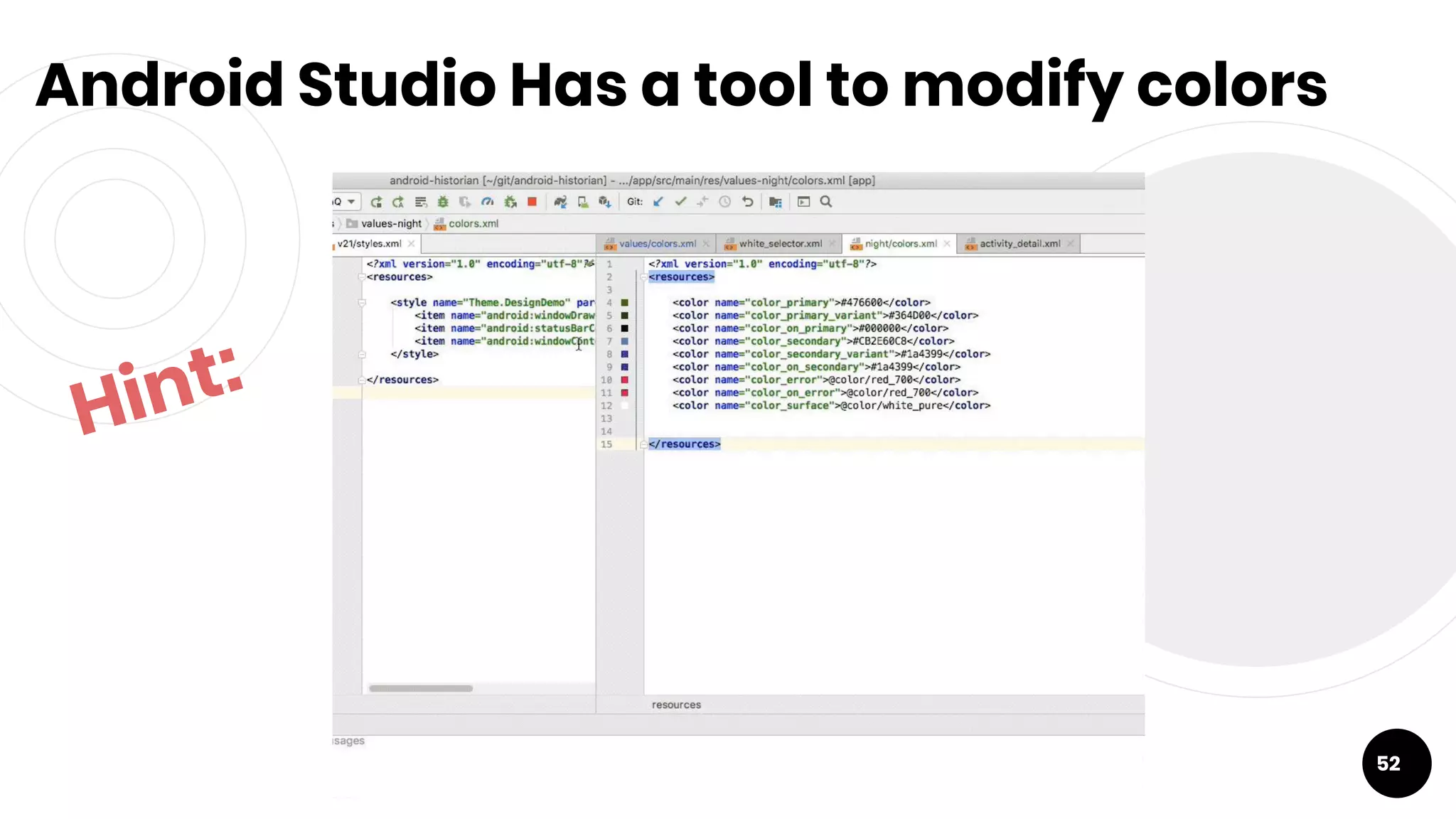
Task: Close the activity_detail.xml tab
Action: (x=1070, y=244)
